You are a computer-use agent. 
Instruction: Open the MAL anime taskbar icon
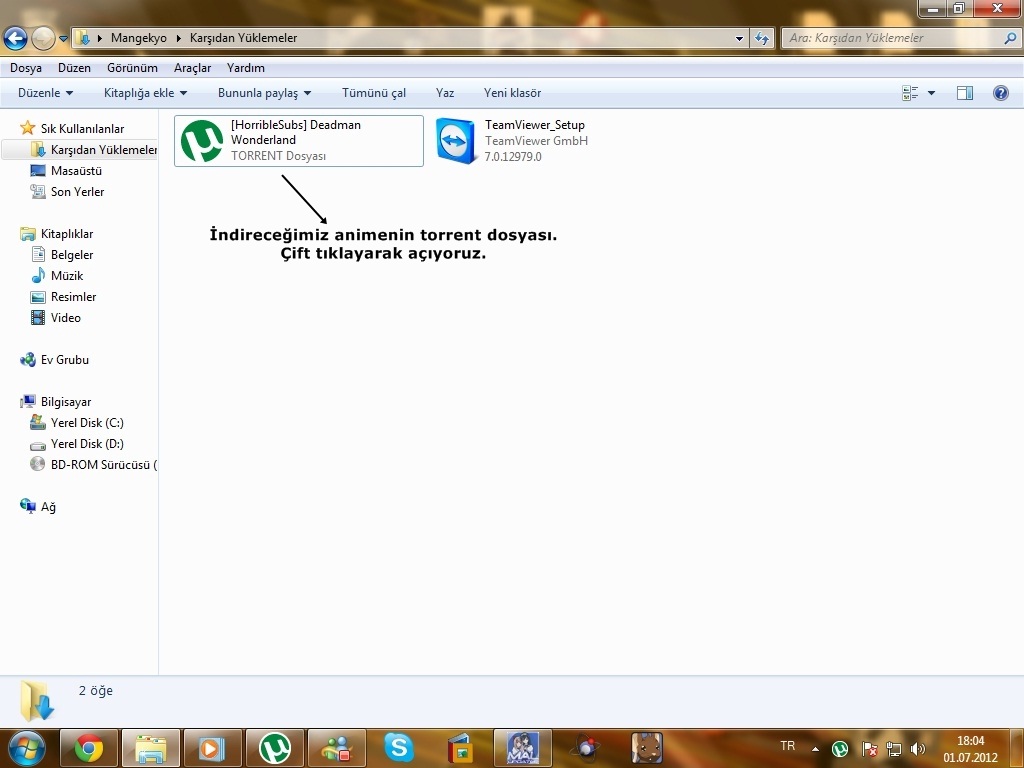pos(522,748)
